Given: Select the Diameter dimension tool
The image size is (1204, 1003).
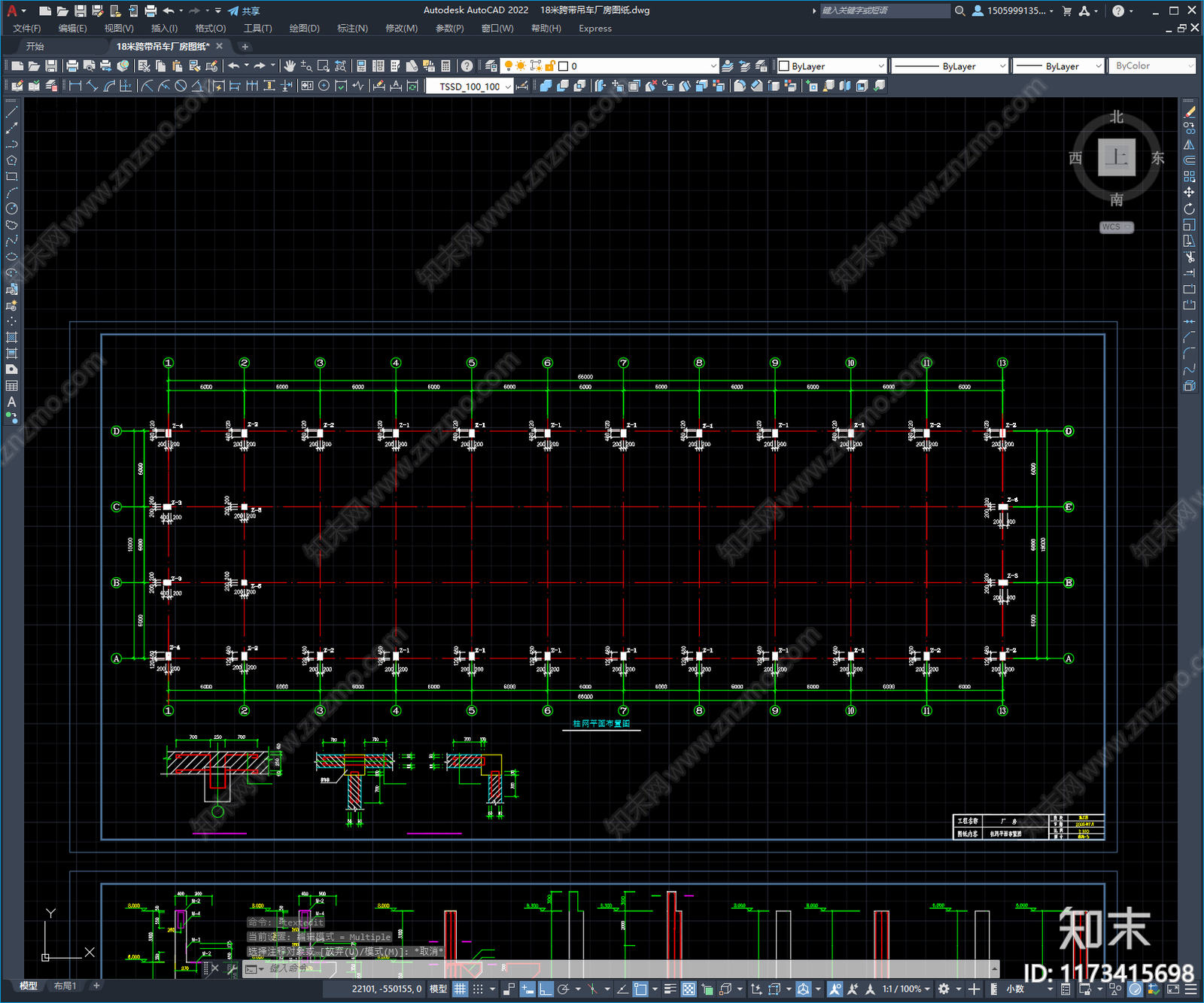Looking at the screenshot, I should tap(181, 86).
